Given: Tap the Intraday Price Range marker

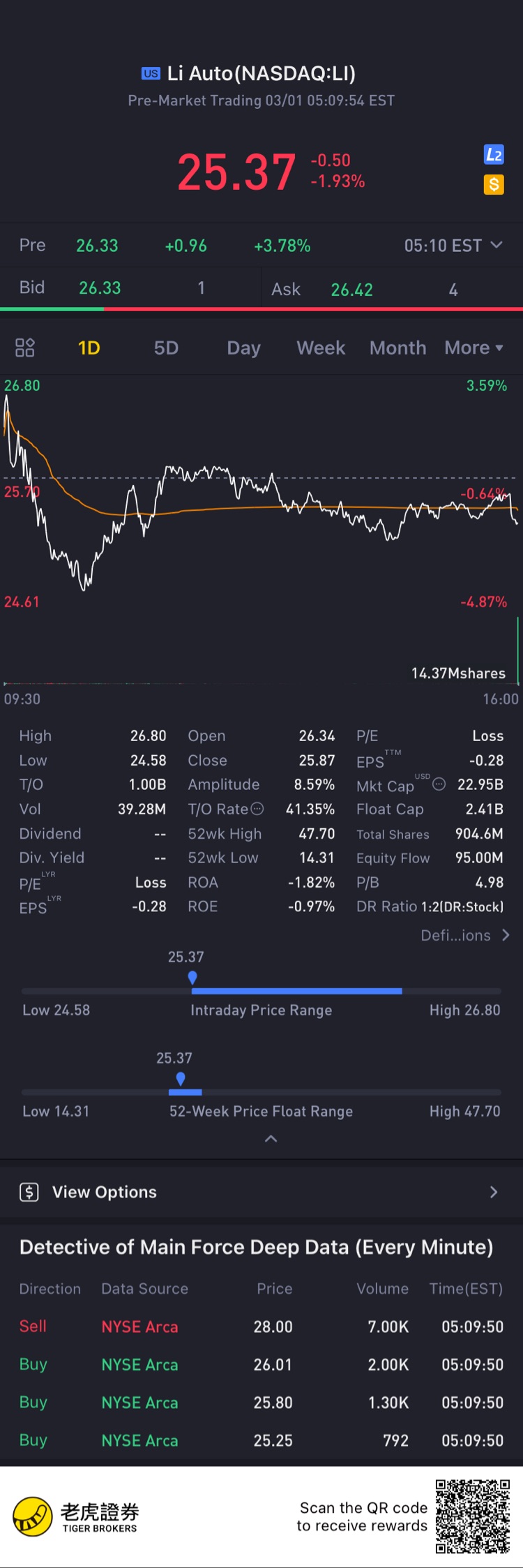Looking at the screenshot, I should click(x=192, y=978).
